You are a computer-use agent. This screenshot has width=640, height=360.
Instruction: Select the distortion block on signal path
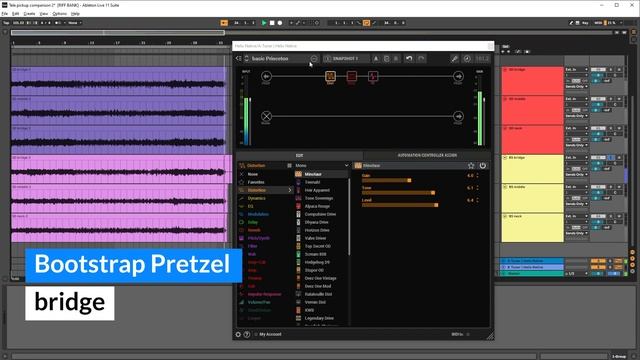(330, 76)
